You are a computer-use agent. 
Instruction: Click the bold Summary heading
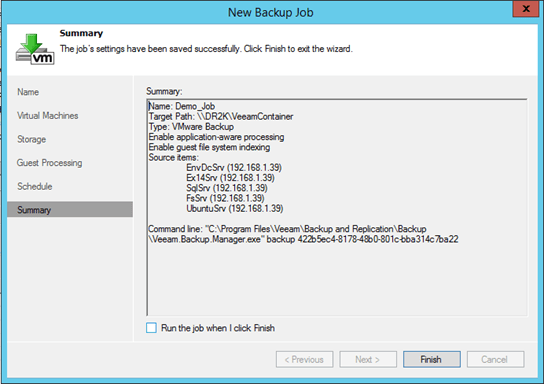click(x=81, y=33)
